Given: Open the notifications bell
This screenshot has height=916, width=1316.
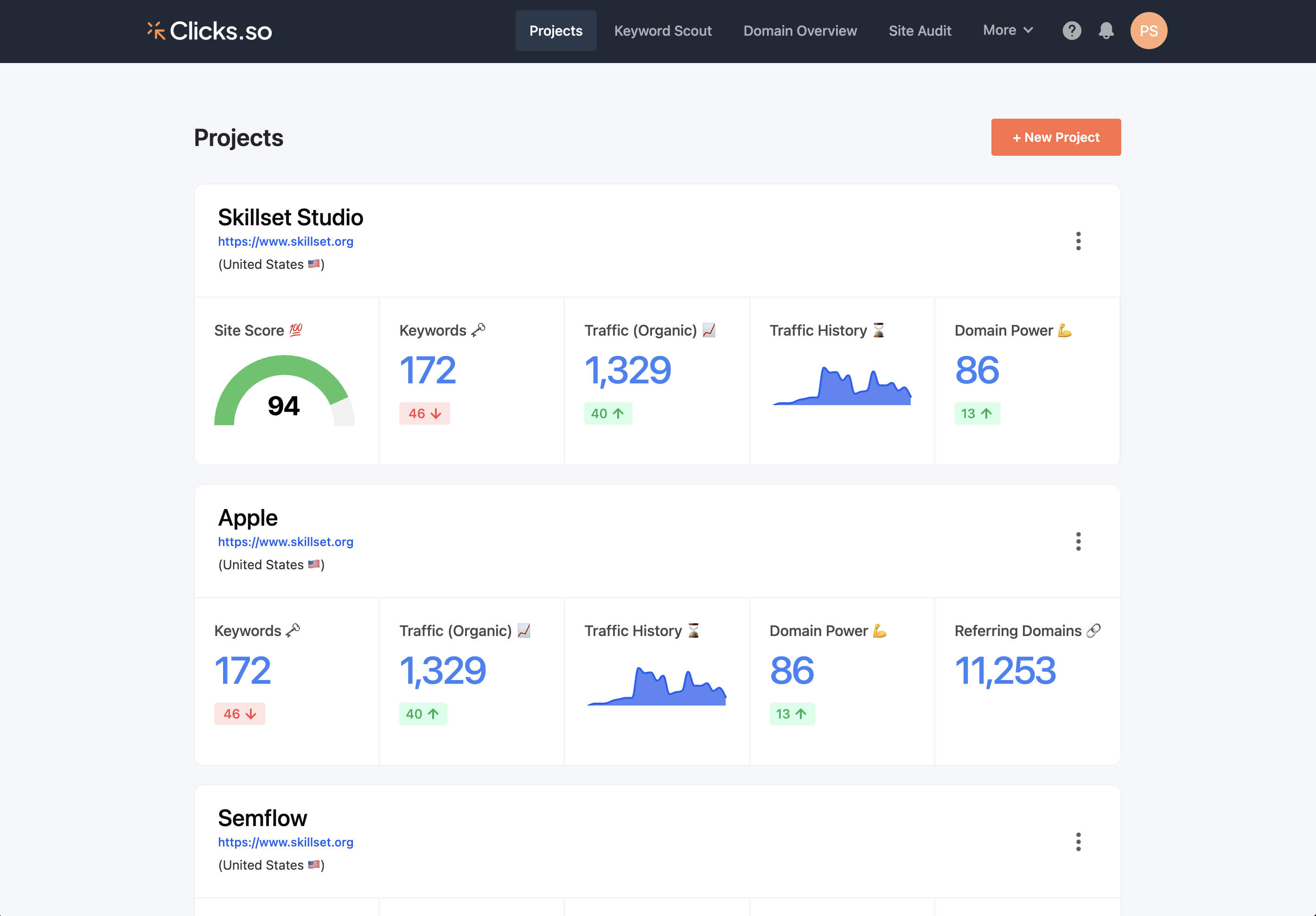Looking at the screenshot, I should [x=1105, y=31].
